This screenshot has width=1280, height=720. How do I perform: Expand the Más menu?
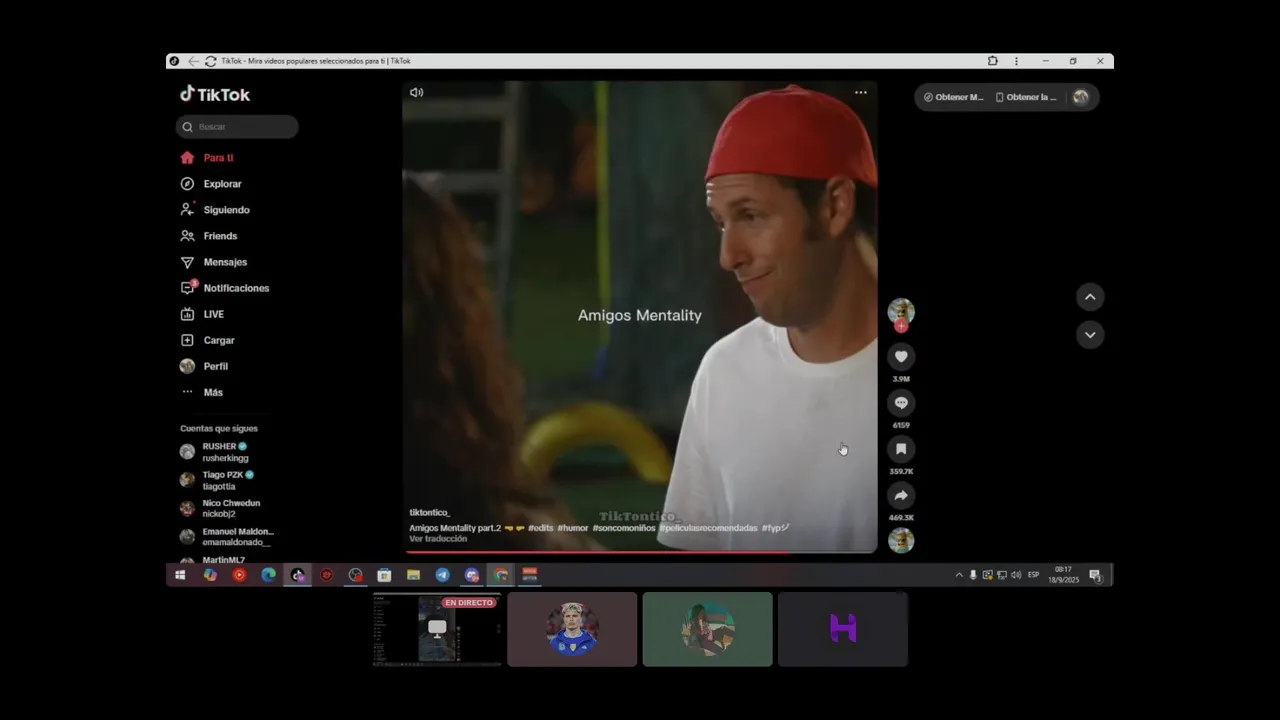pos(202,392)
